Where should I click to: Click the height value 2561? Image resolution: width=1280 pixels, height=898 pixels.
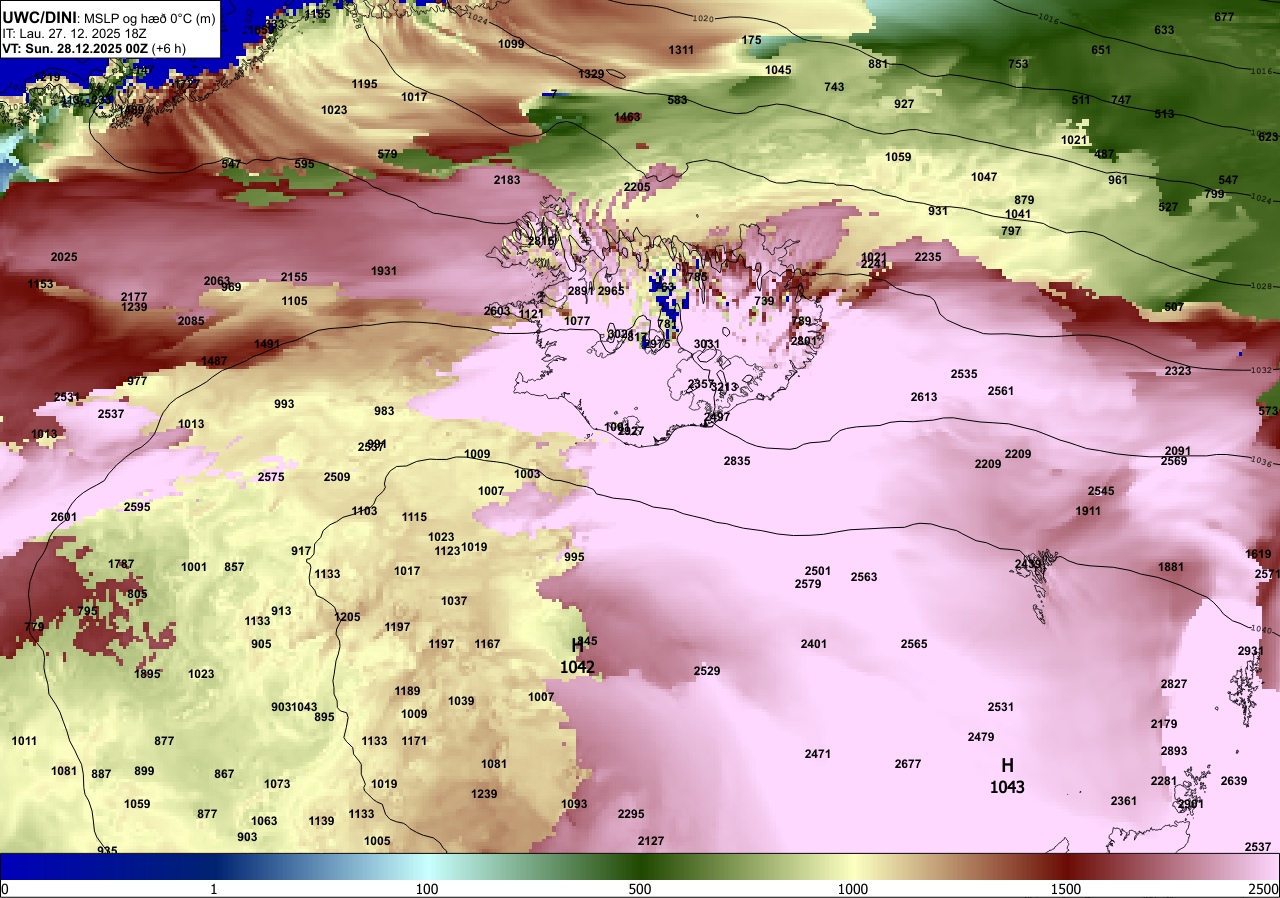tap(1001, 391)
